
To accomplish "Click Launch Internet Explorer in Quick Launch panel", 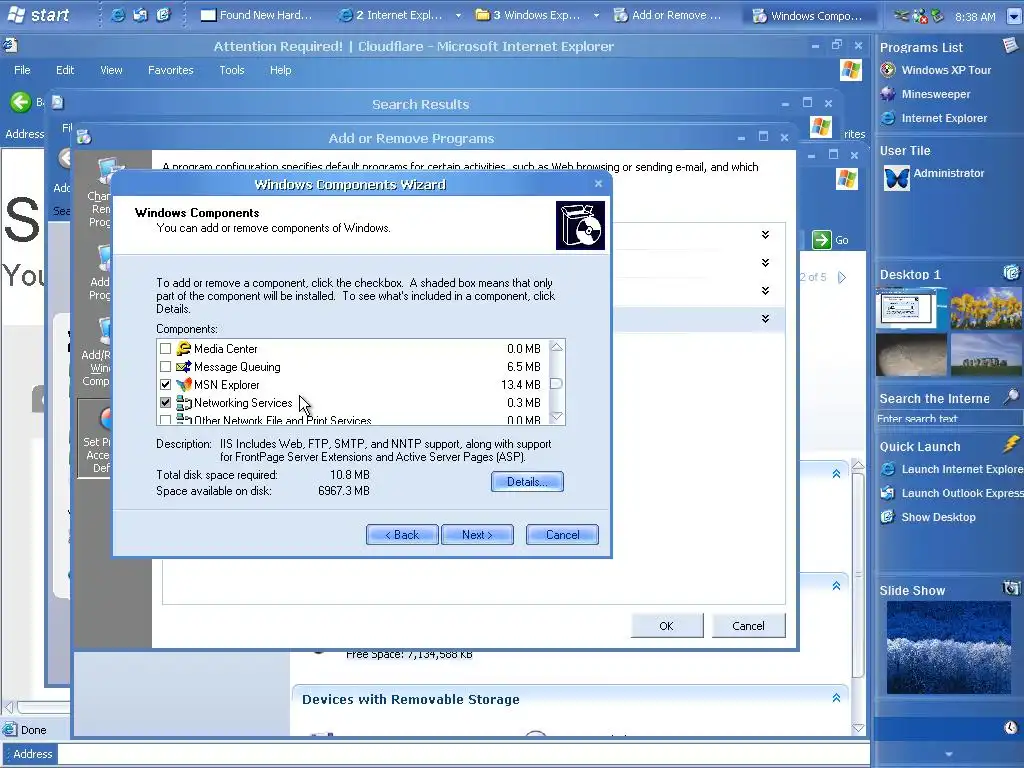I will point(961,469).
